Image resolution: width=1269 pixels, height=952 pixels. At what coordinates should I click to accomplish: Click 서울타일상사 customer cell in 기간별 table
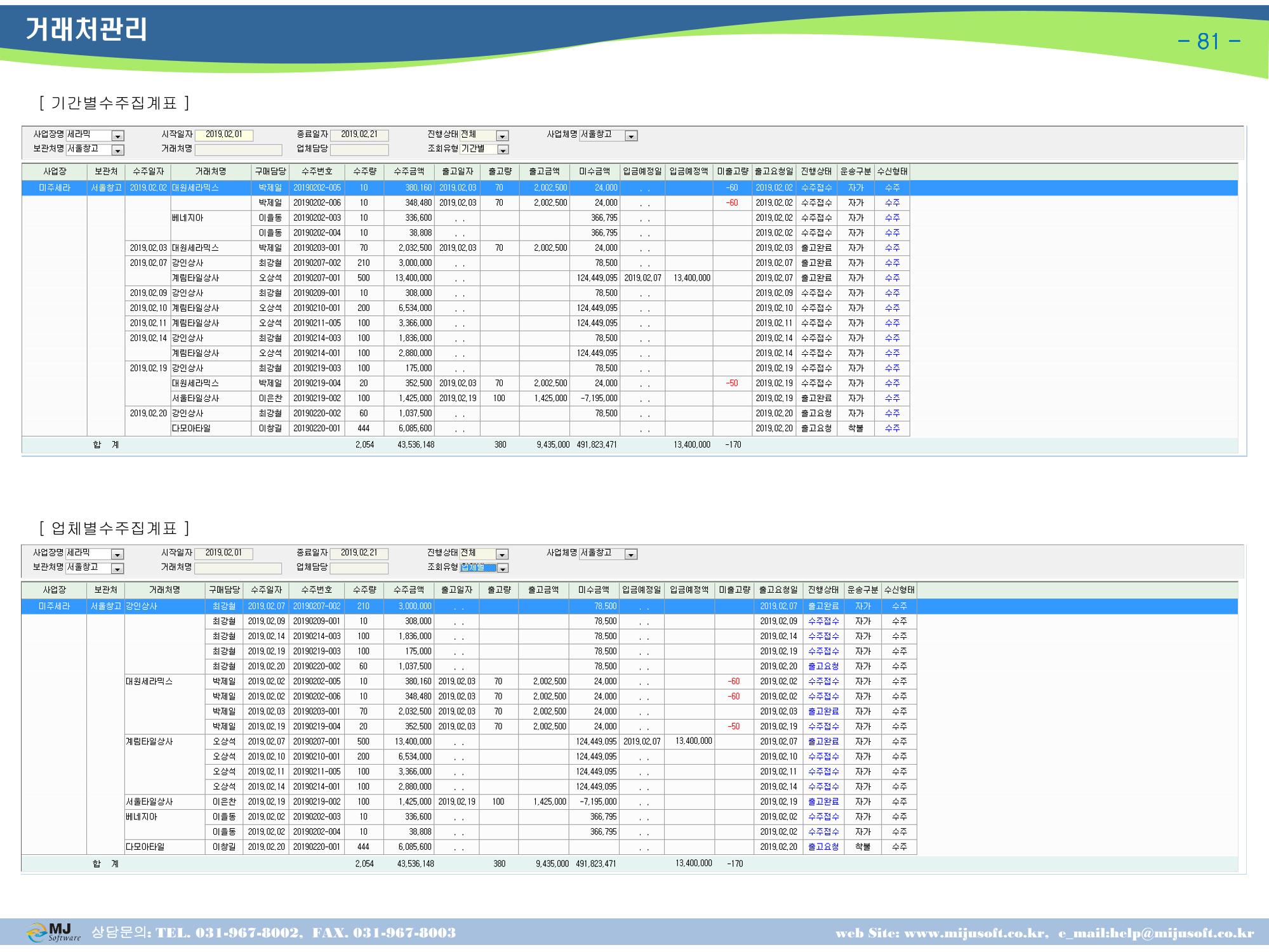(x=211, y=399)
